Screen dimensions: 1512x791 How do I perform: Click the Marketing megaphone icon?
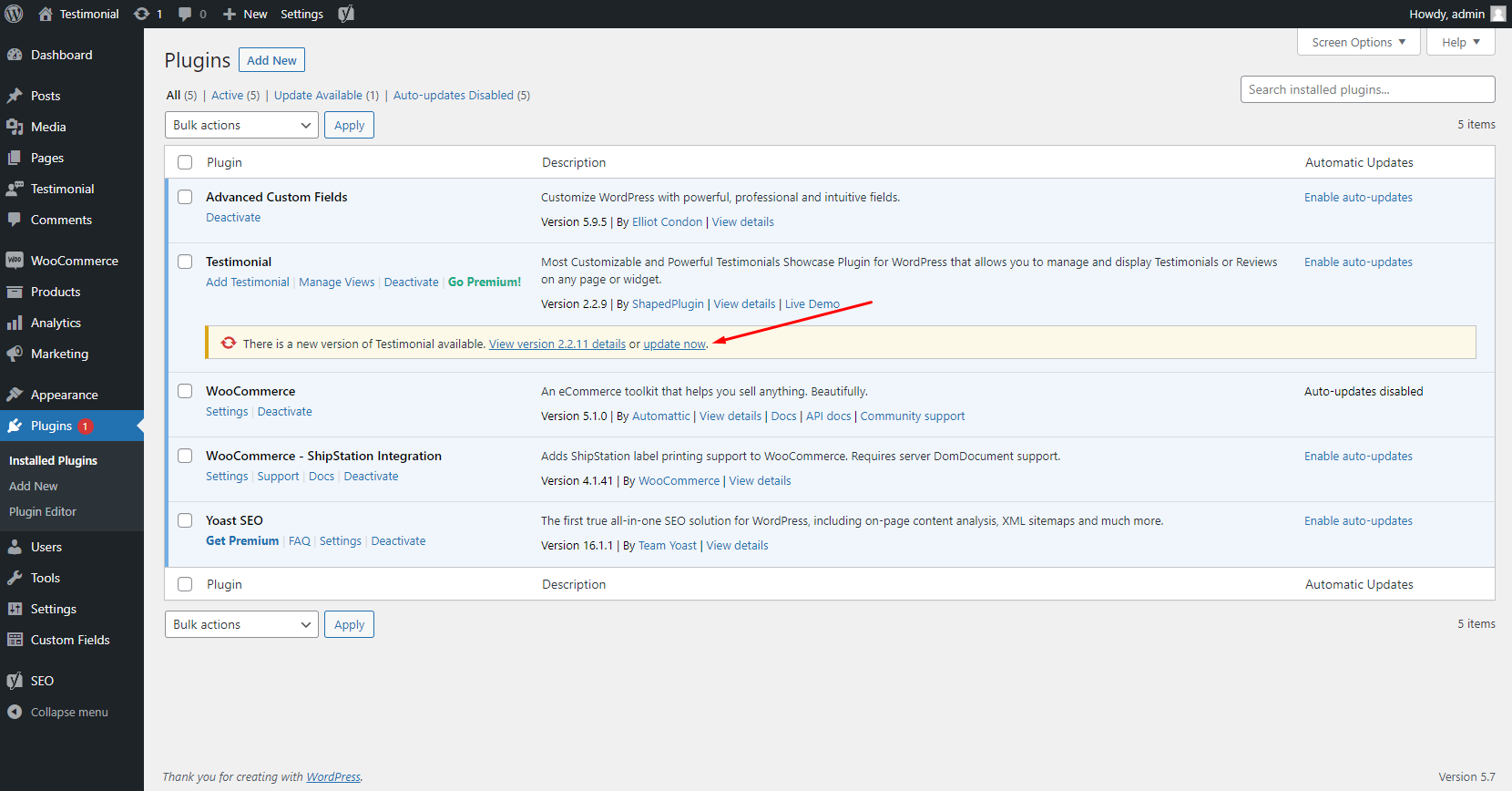pos(15,354)
